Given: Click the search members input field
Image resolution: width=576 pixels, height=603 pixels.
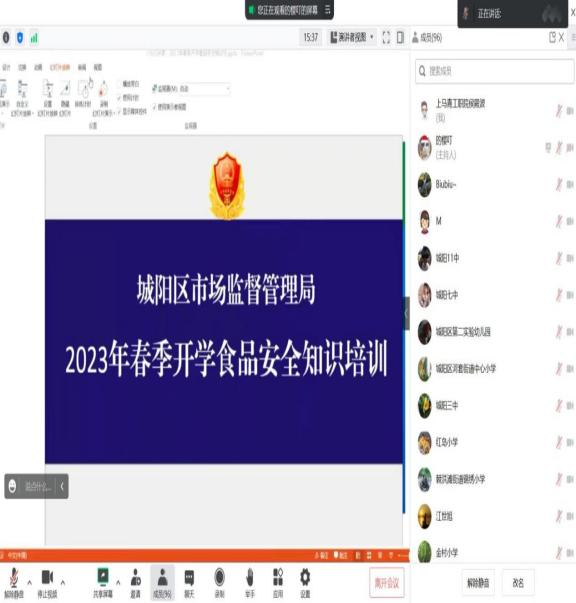Looking at the screenshot, I should [x=494, y=71].
